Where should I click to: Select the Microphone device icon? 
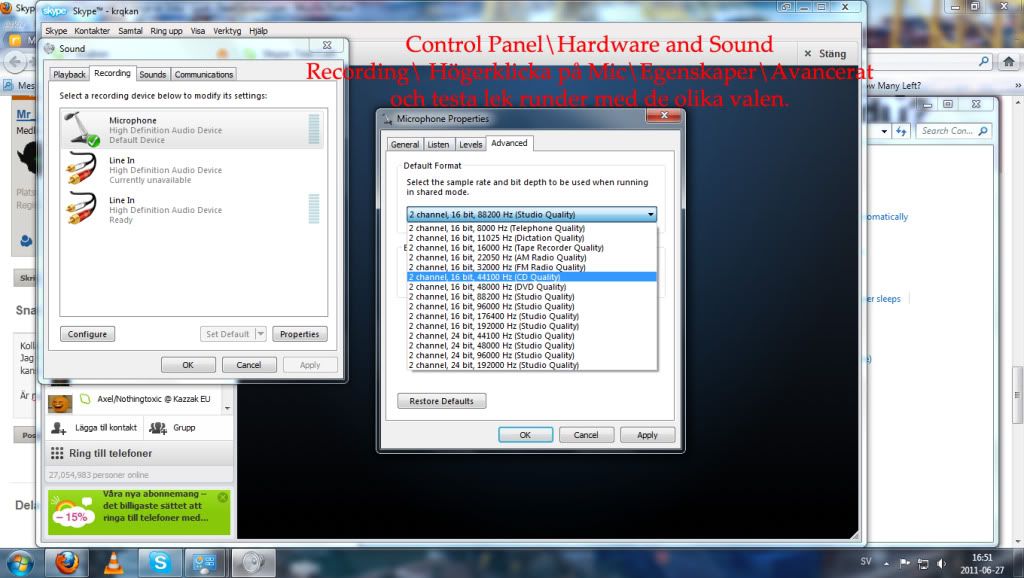(81, 129)
